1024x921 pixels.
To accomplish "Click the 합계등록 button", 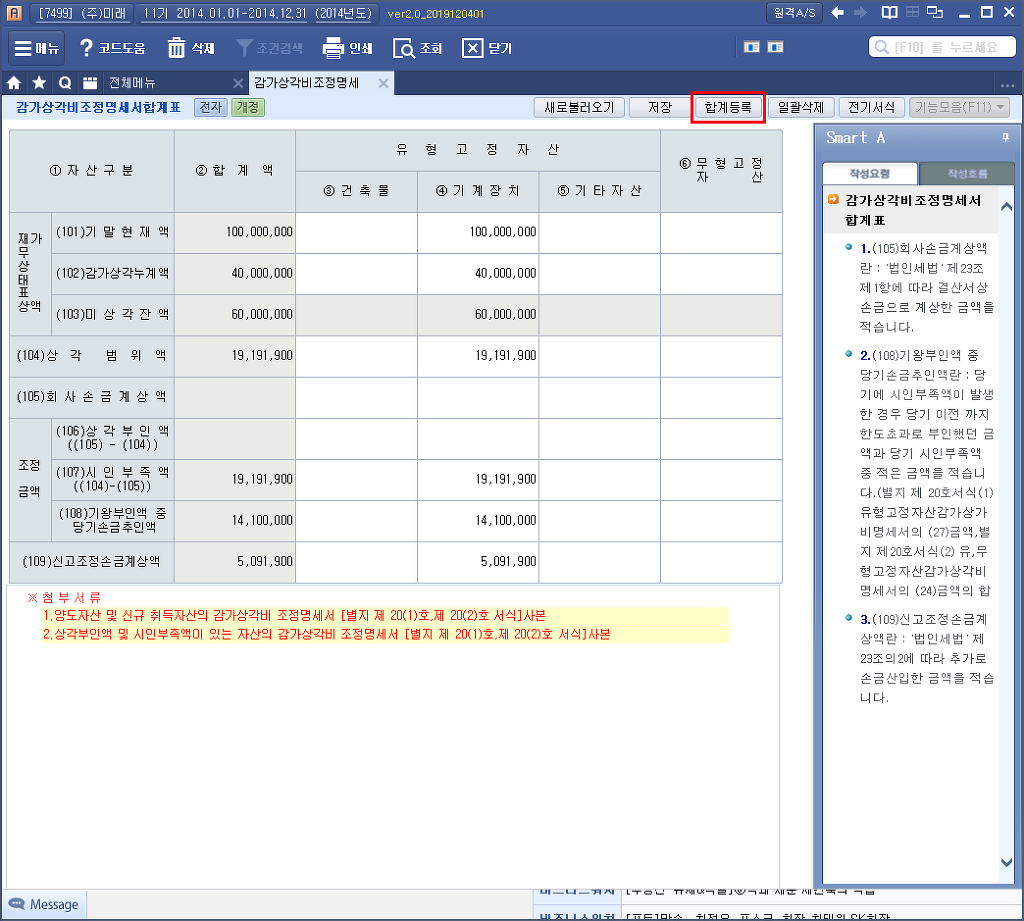I will tap(728, 107).
